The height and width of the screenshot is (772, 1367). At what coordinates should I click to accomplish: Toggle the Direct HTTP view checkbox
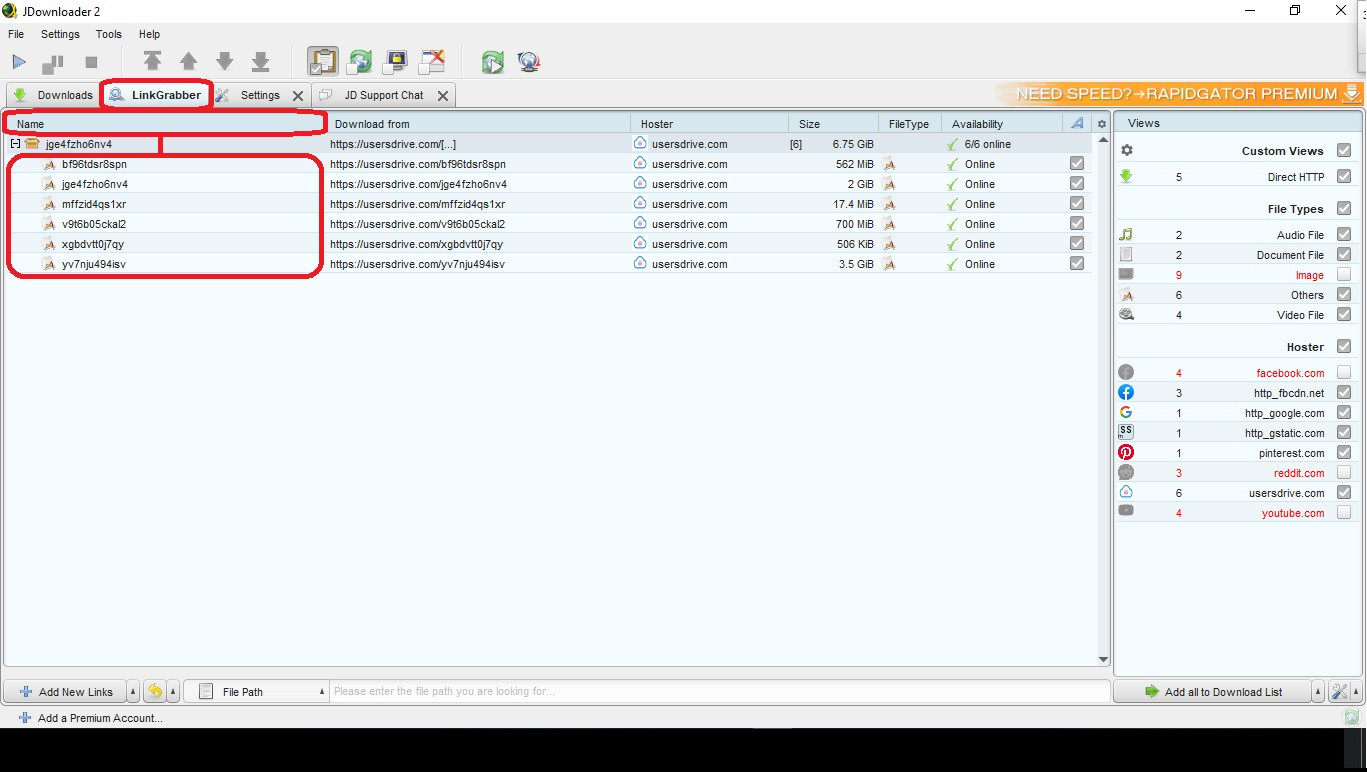coord(1344,177)
